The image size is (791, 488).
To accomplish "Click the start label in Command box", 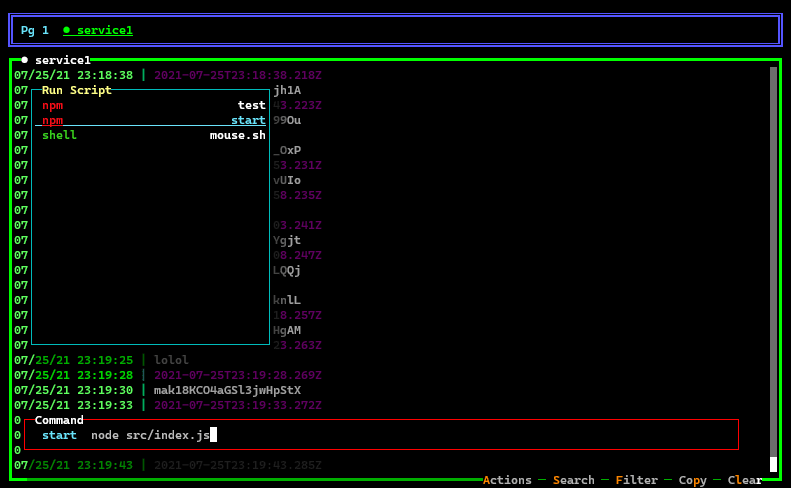I will coord(59,435).
